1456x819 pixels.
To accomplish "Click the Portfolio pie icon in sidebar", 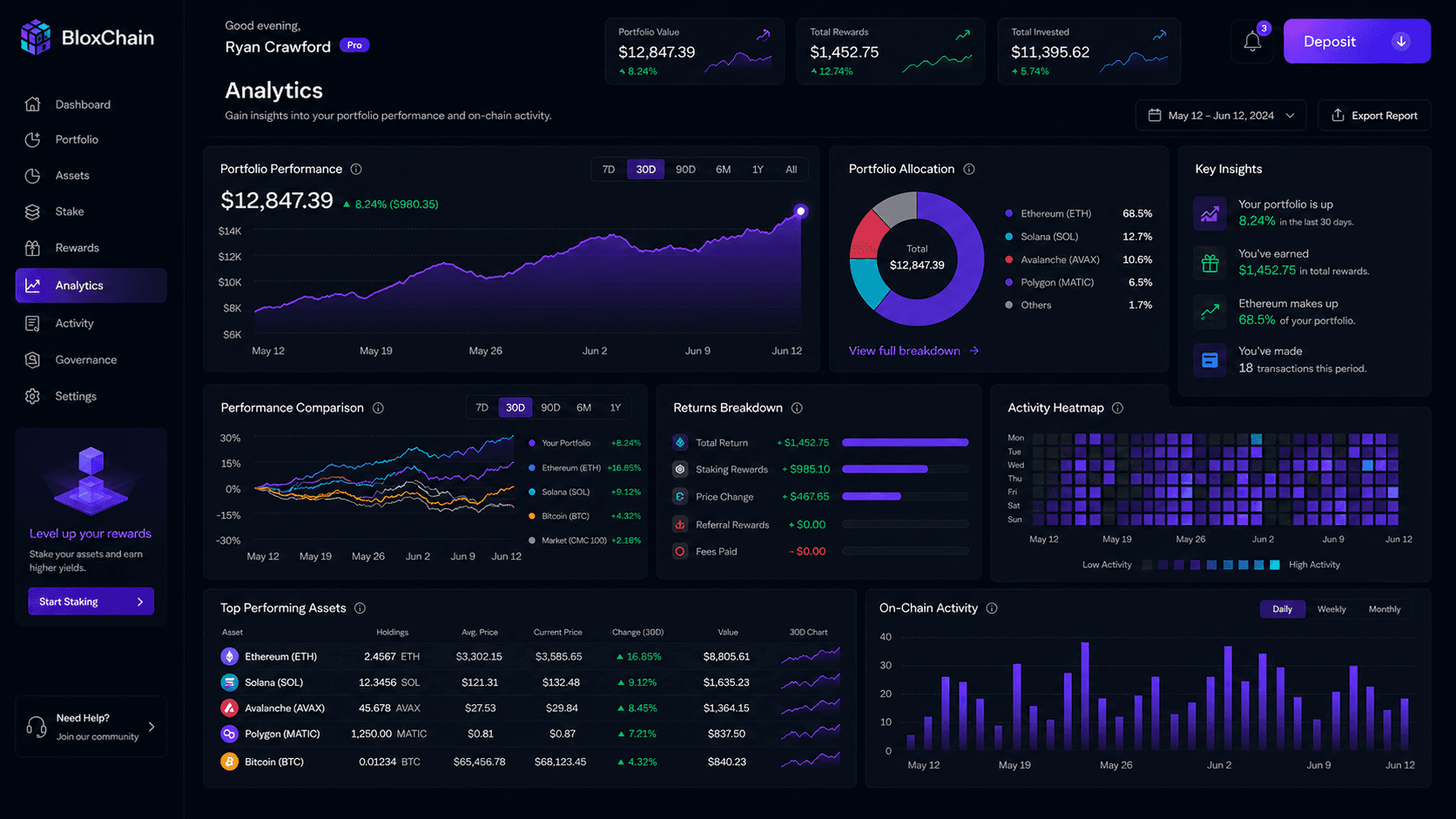I will click(x=32, y=139).
